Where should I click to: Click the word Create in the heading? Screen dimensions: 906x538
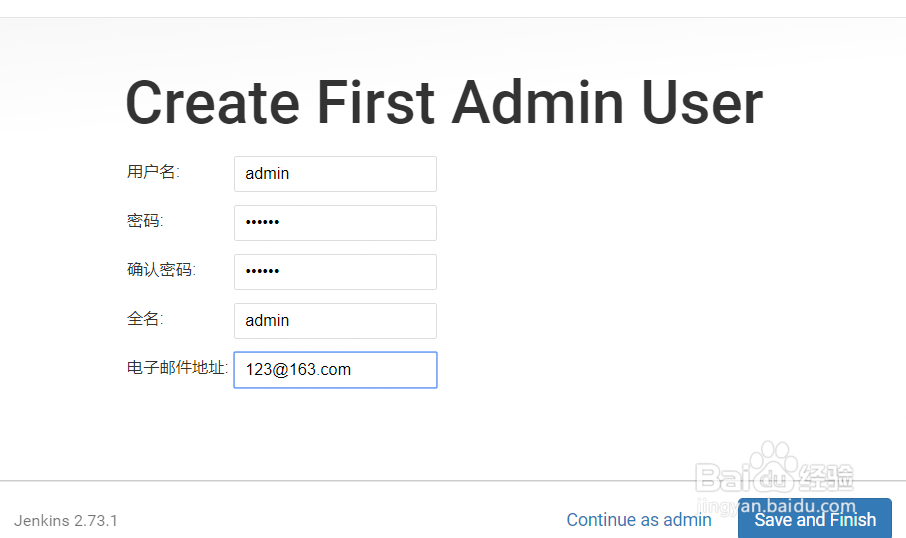pos(213,102)
